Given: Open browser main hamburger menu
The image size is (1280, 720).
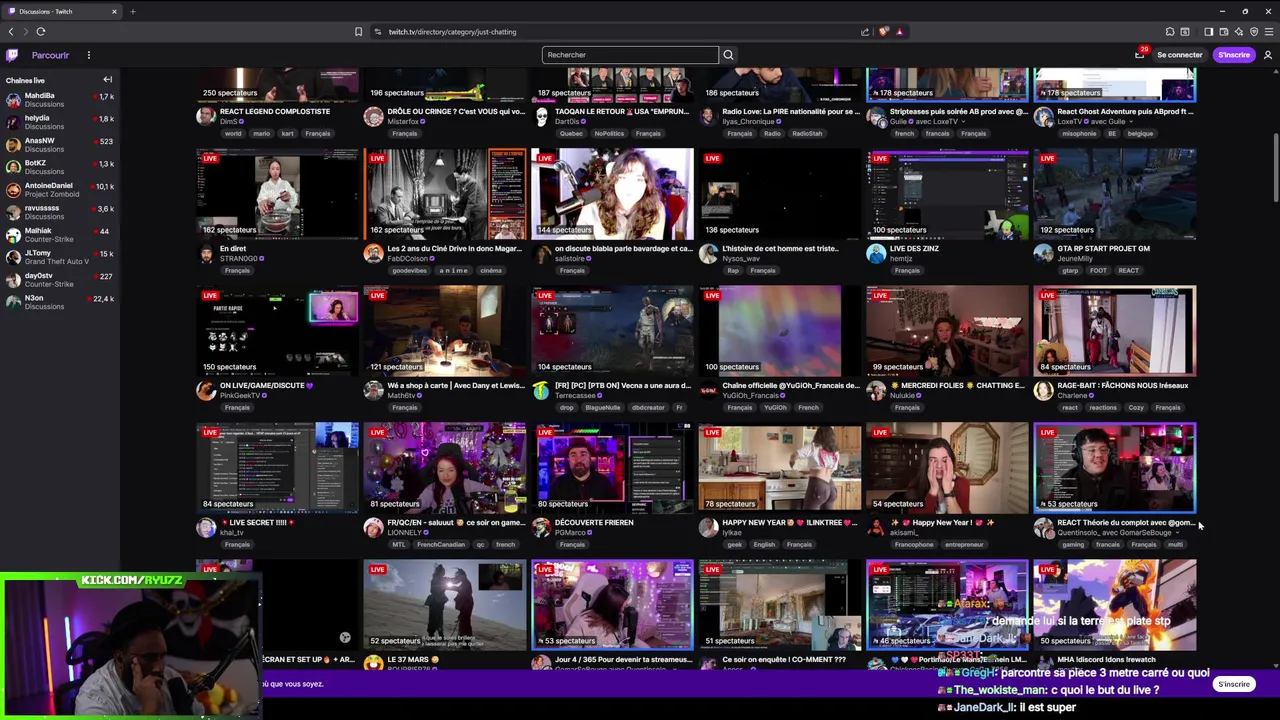Looking at the screenshot, I should (x=1269, y=32).
